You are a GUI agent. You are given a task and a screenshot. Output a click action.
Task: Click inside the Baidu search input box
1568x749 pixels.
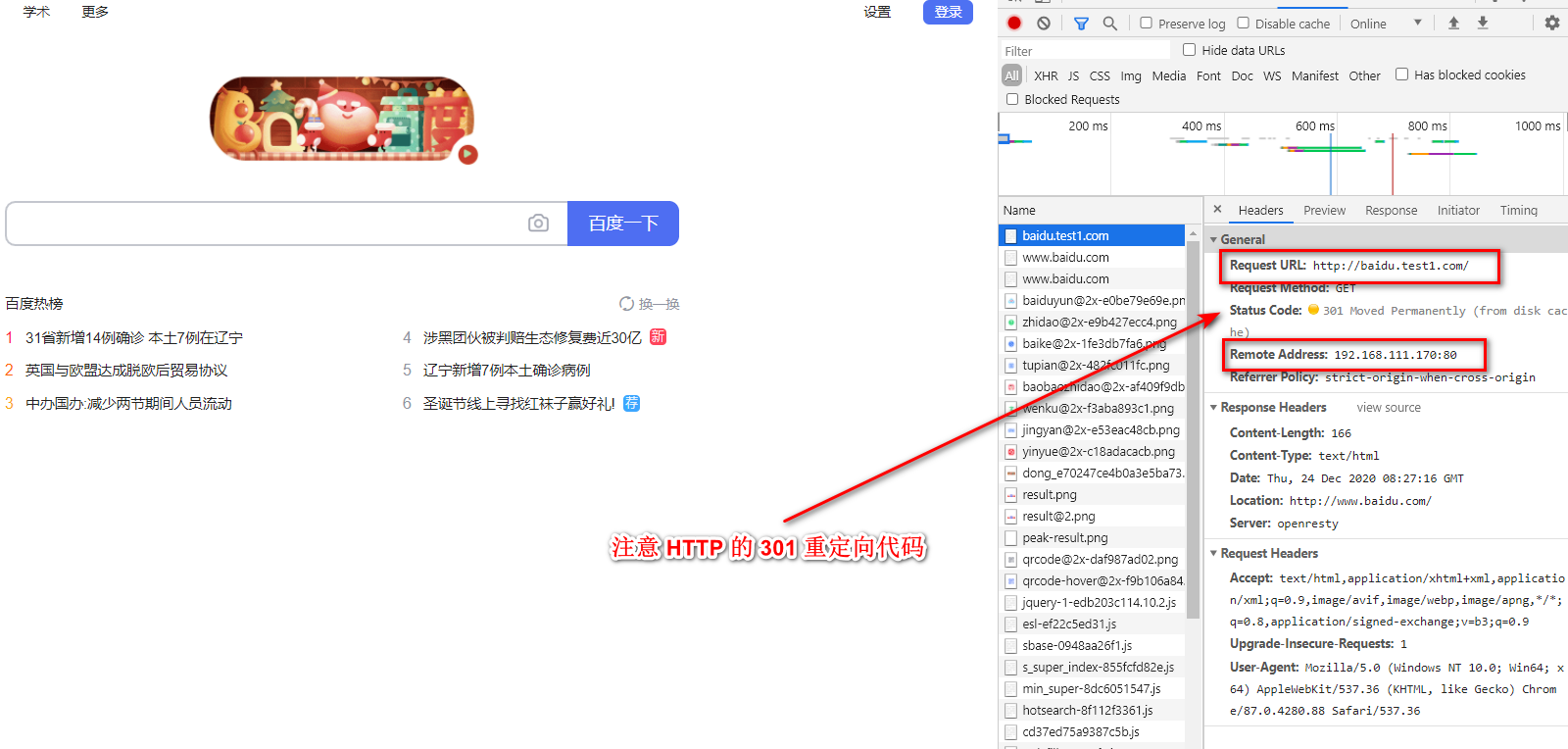pyautogui.click(x=265, y=224)
